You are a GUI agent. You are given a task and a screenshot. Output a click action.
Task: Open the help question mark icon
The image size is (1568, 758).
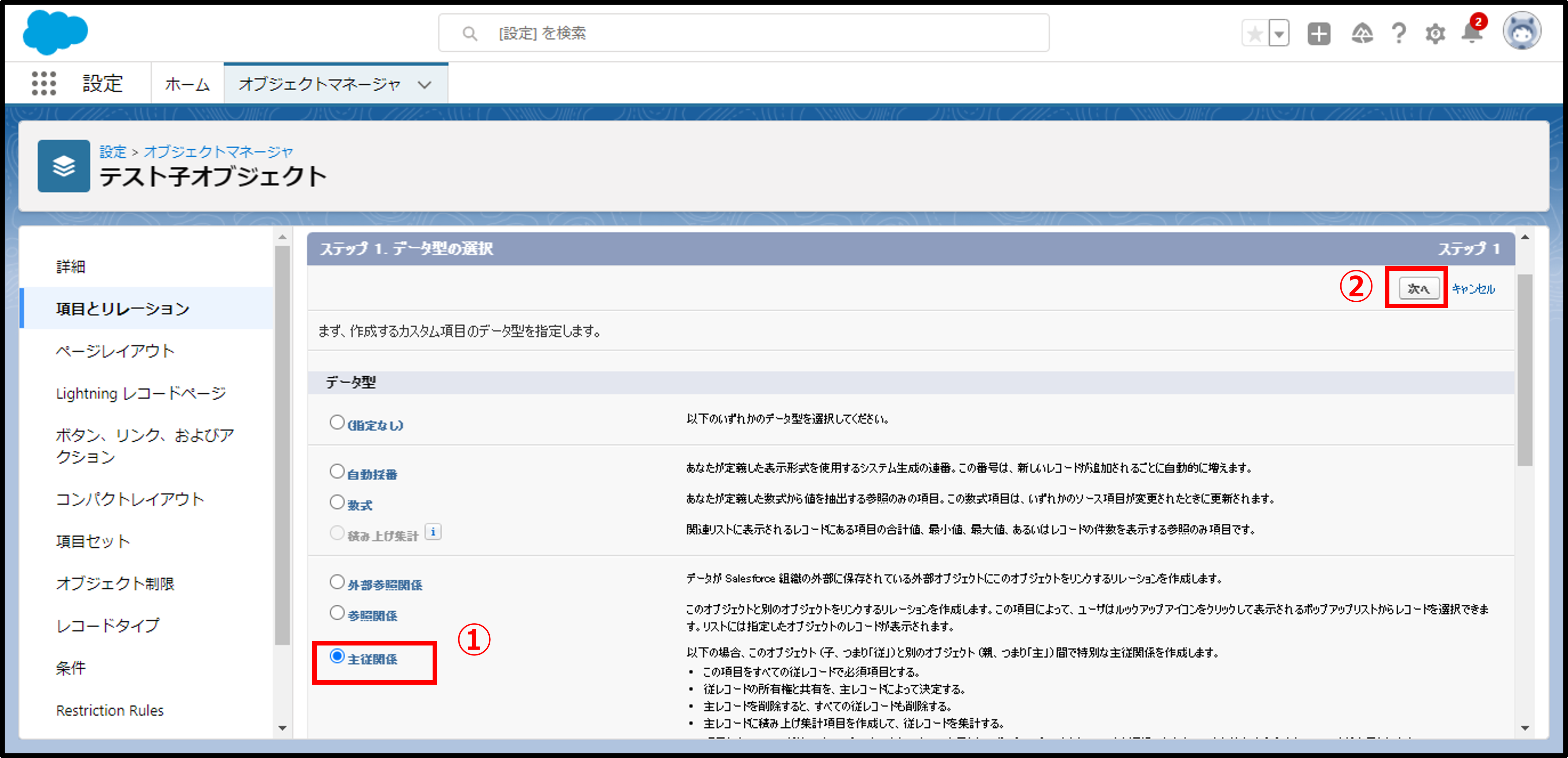point(1399,34)
